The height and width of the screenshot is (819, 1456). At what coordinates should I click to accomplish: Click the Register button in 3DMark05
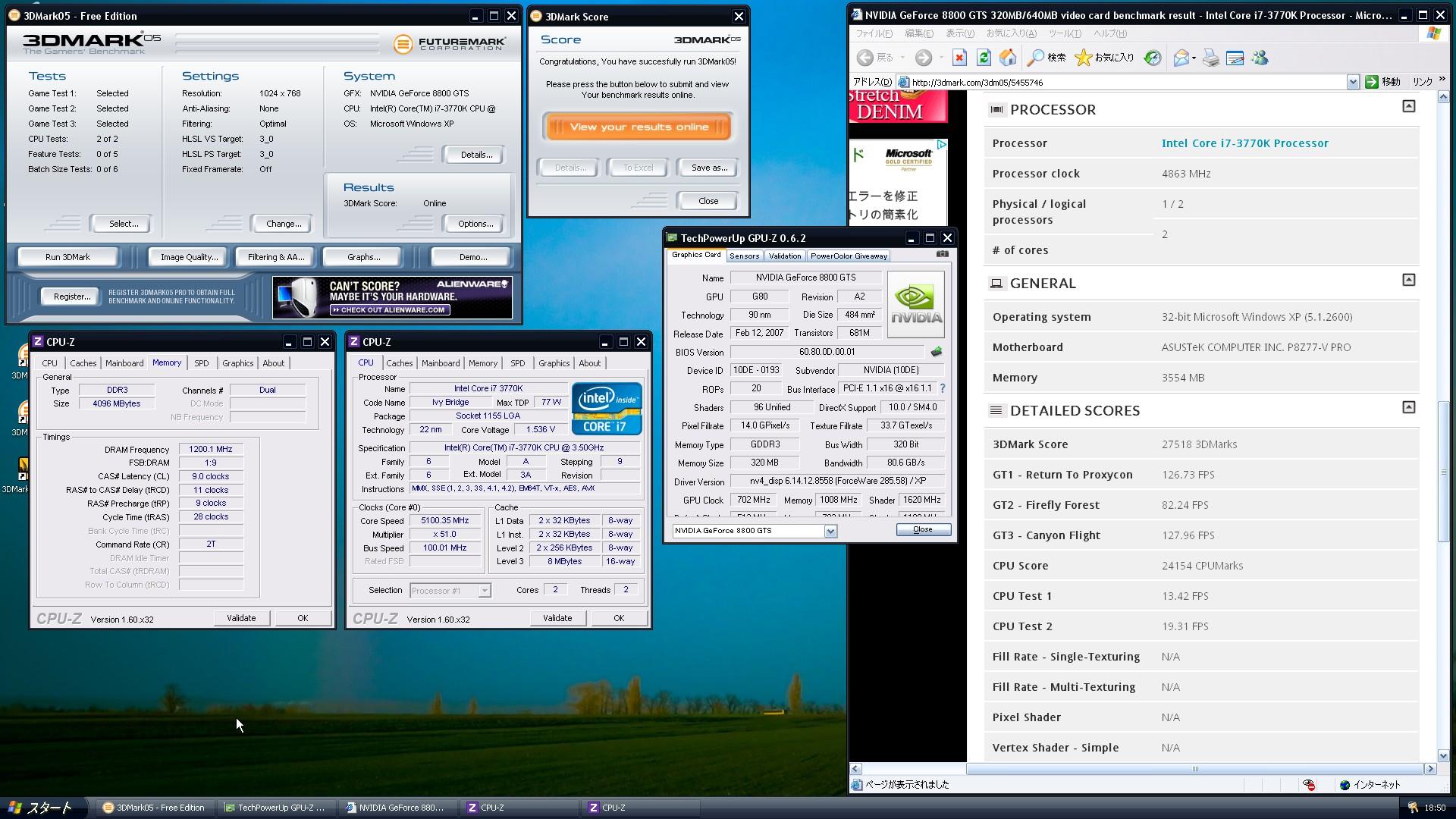click(72, 297)
